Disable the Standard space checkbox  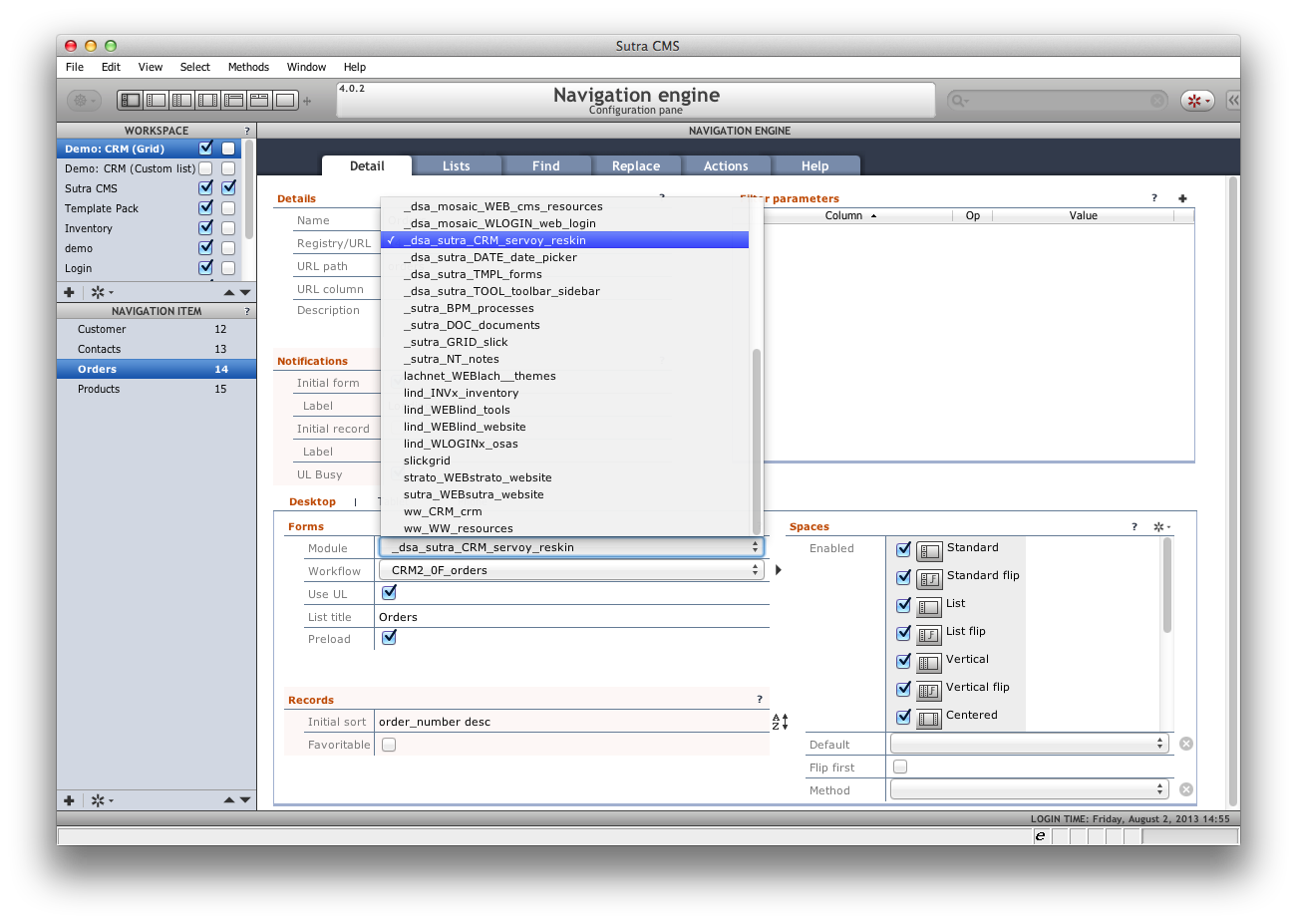(903, 549)
